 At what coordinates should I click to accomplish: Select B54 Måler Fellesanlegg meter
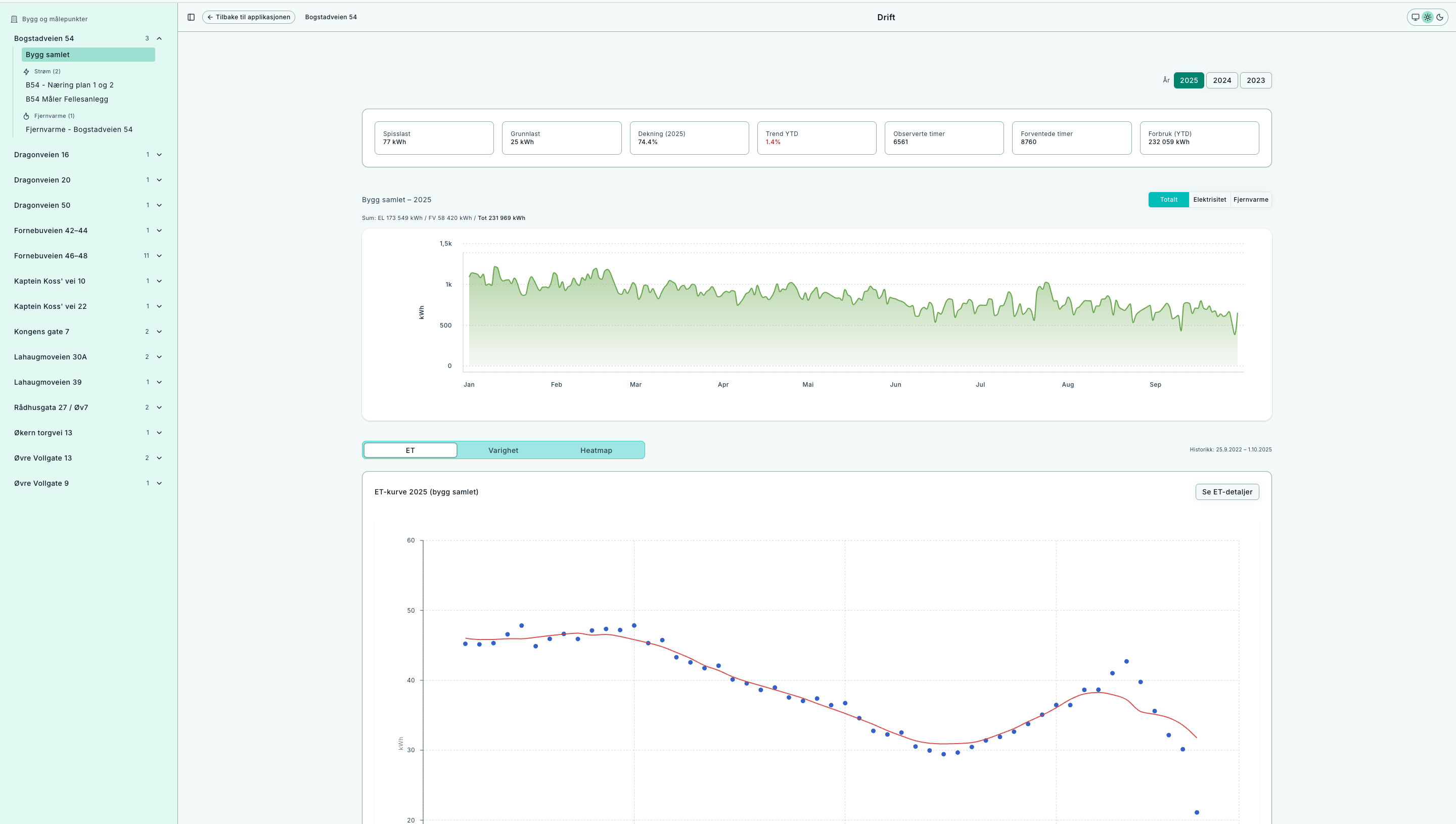[x=67, y=99]
